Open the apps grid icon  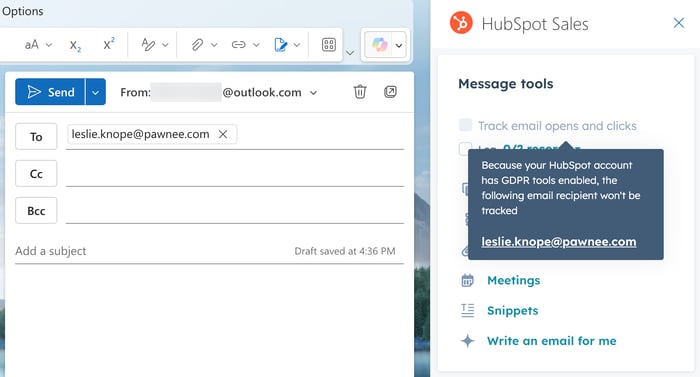pos(329,45)
